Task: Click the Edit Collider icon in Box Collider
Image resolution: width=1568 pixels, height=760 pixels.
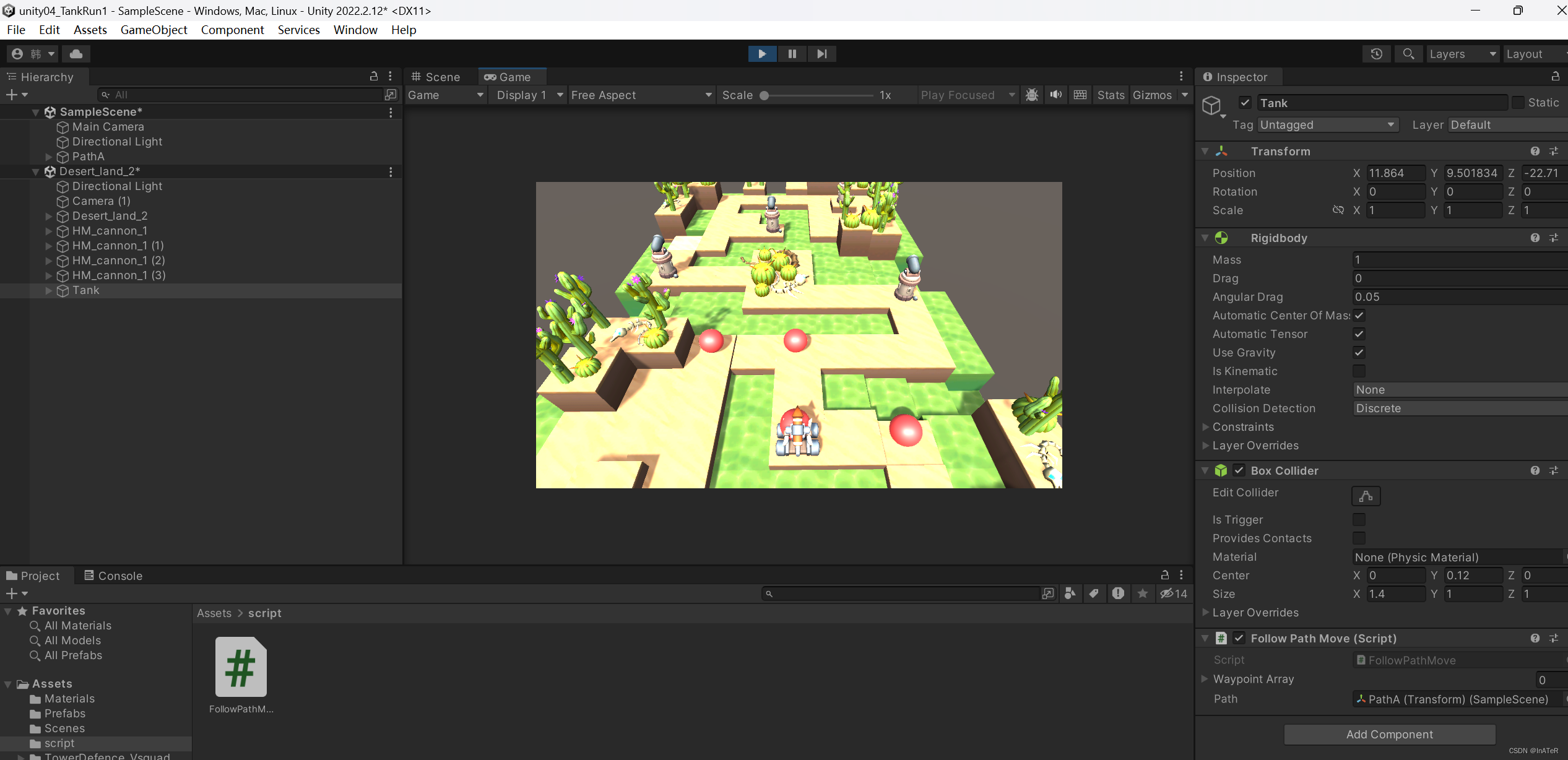Action: pyautogui.click(x=1366, y=496)
